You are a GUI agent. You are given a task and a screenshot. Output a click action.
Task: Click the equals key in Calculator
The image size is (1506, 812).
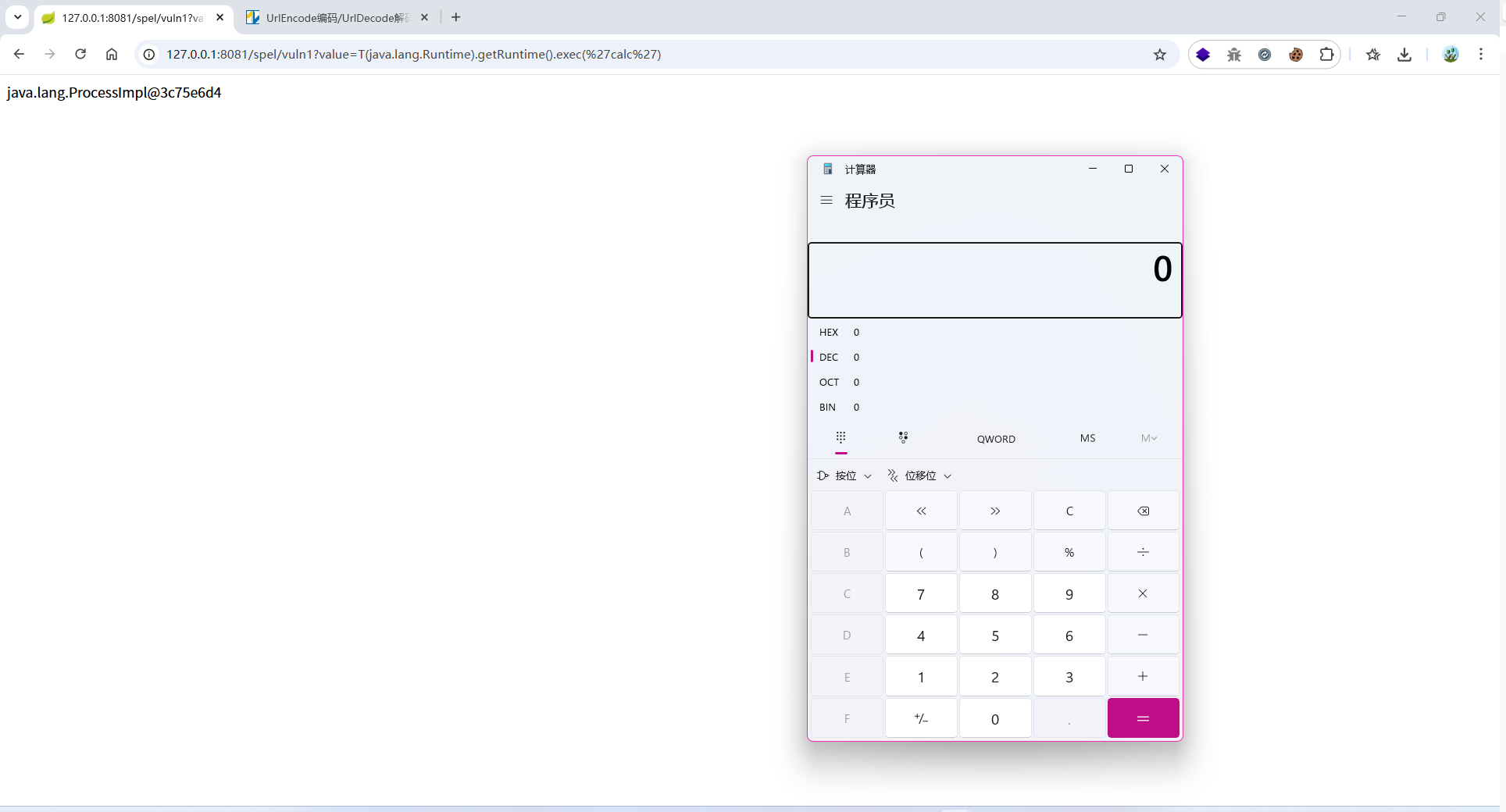(x=1143, y=718)
